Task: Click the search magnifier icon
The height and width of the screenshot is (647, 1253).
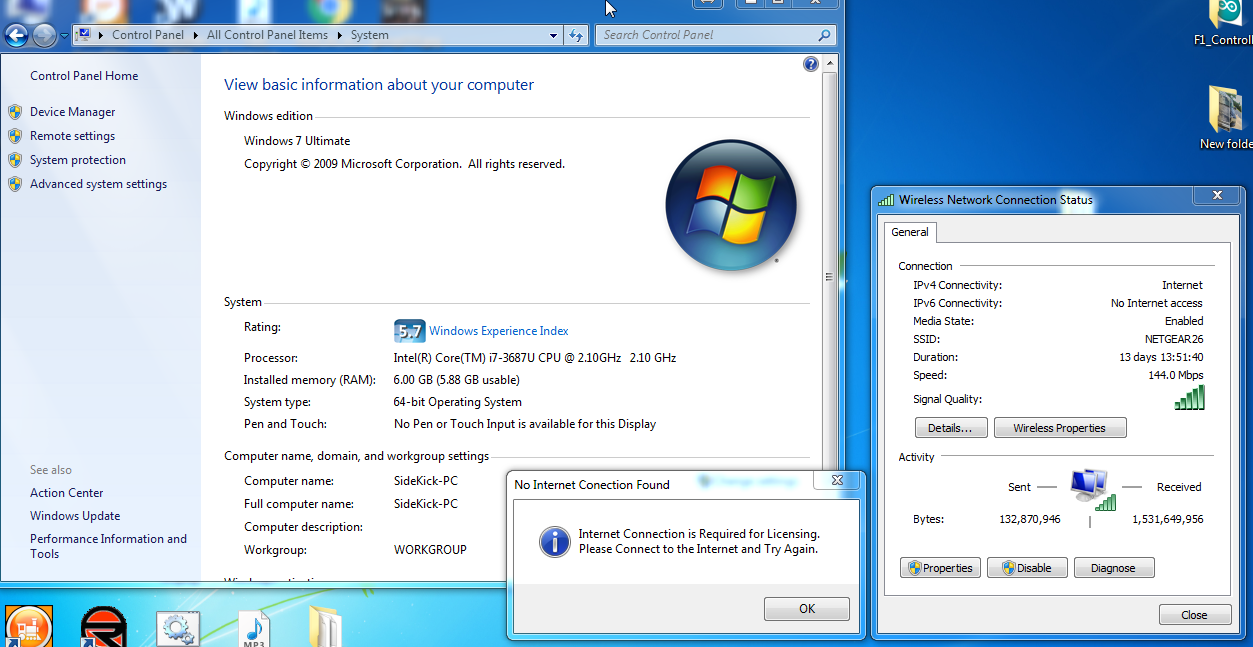Action: tap(824, 35)
